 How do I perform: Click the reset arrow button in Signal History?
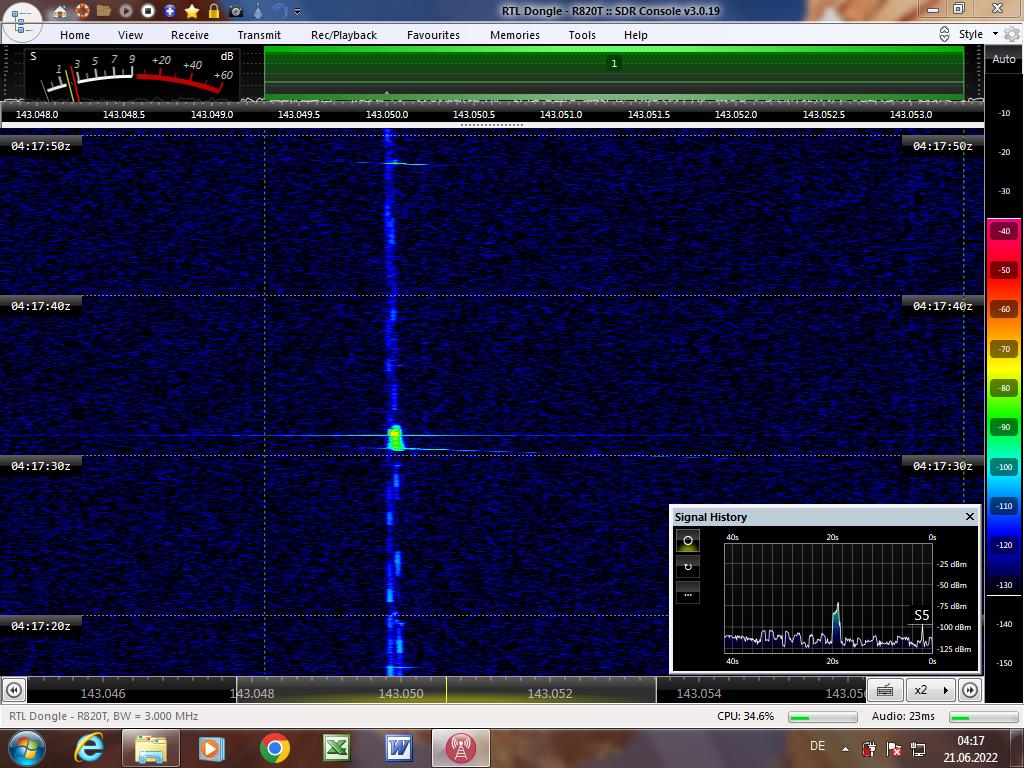coord(688,566)
